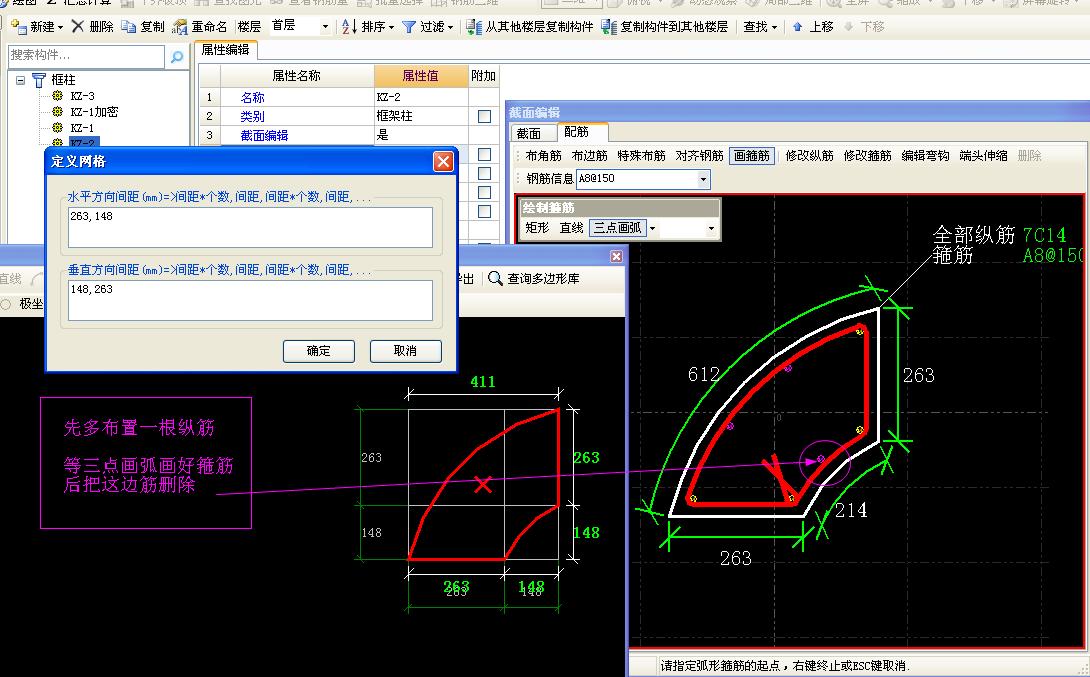Select the KZ-1加密 gear icon in tree
The width and height of the screenshot is (1090, 677).
58,111
